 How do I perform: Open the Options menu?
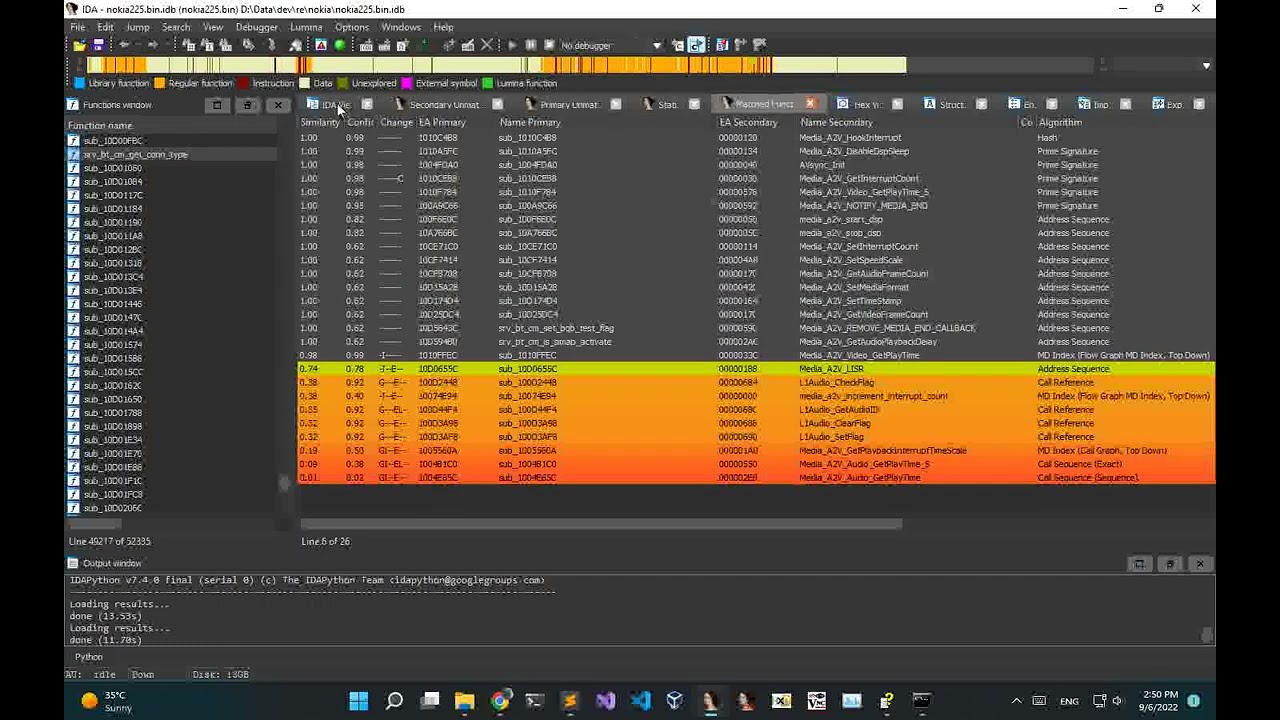click(x=352, y=27)
